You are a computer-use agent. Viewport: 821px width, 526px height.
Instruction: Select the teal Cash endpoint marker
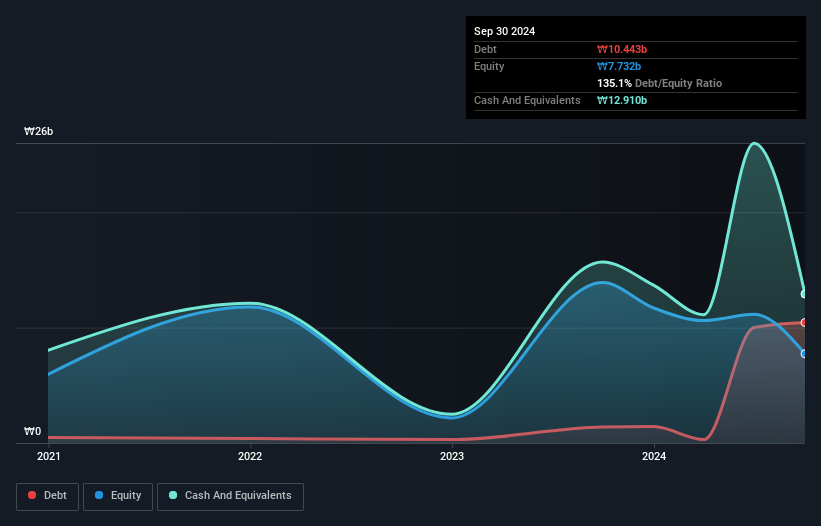(x=804, y=294)
